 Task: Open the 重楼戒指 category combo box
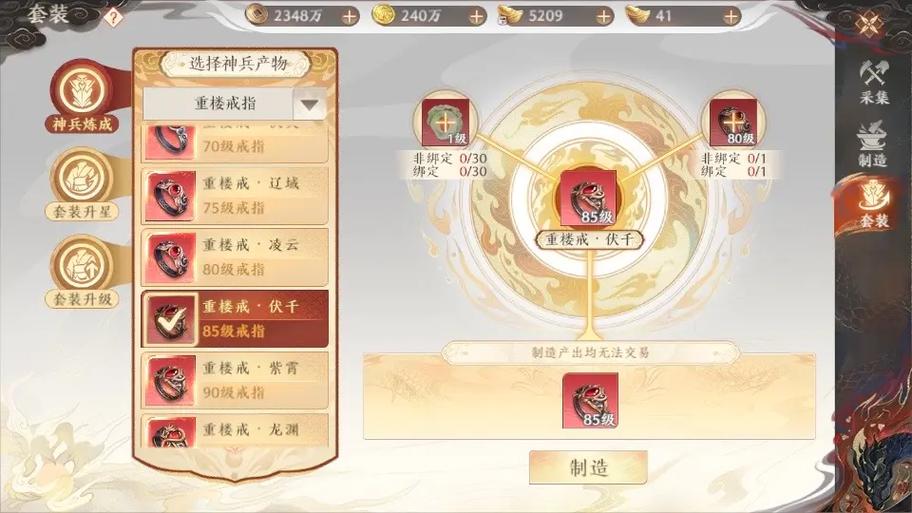pyautogui.click(x=234, y=104)
